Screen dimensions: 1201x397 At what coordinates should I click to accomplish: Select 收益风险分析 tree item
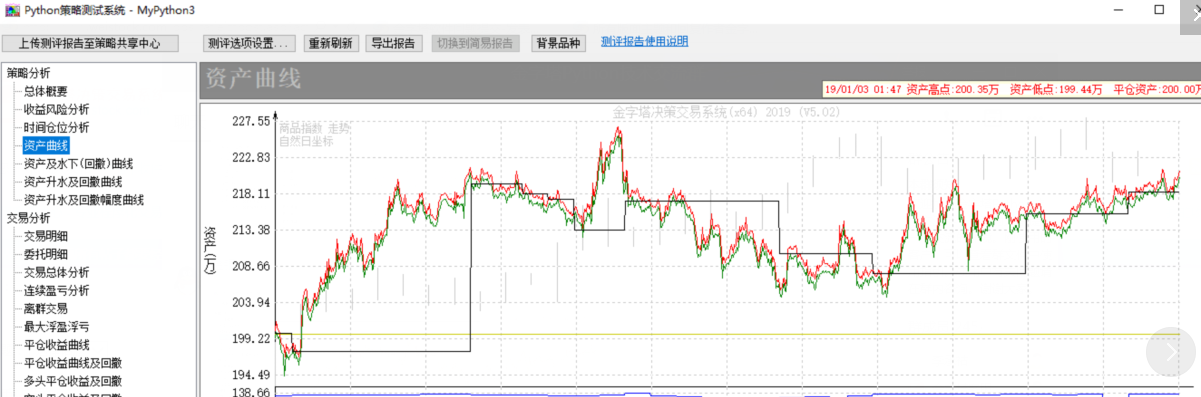click(56, 109)
